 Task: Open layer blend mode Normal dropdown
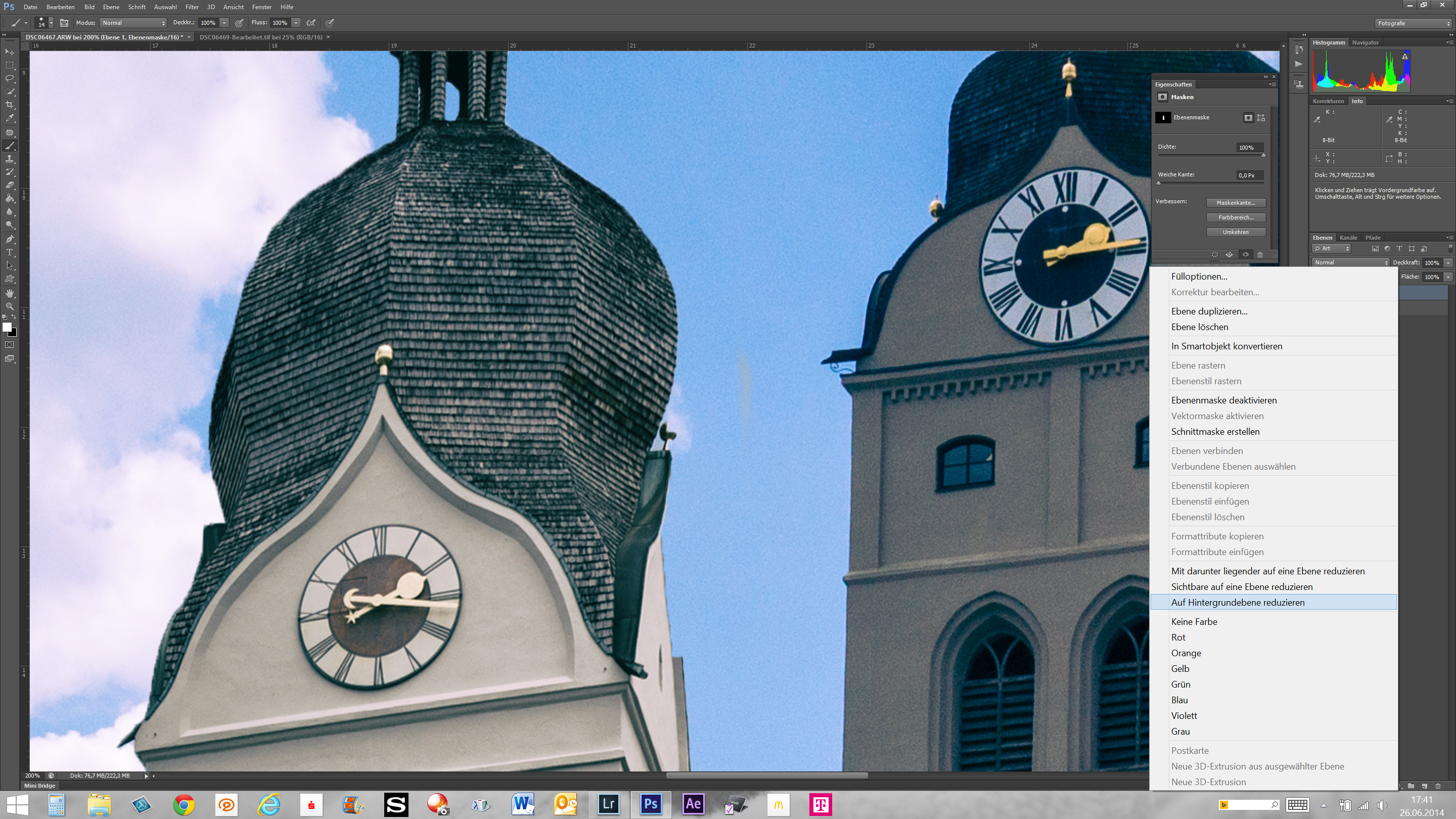[x=1350, y=263]
